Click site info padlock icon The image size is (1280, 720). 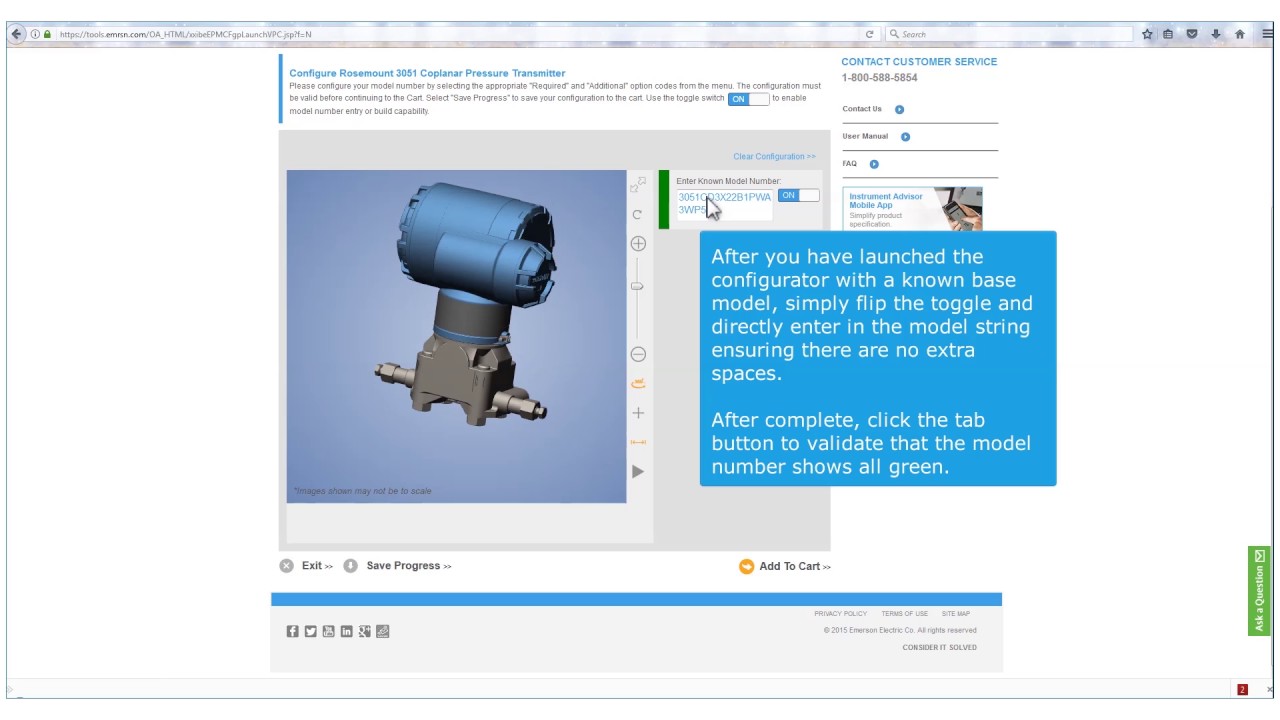click(x=47, y=34)
